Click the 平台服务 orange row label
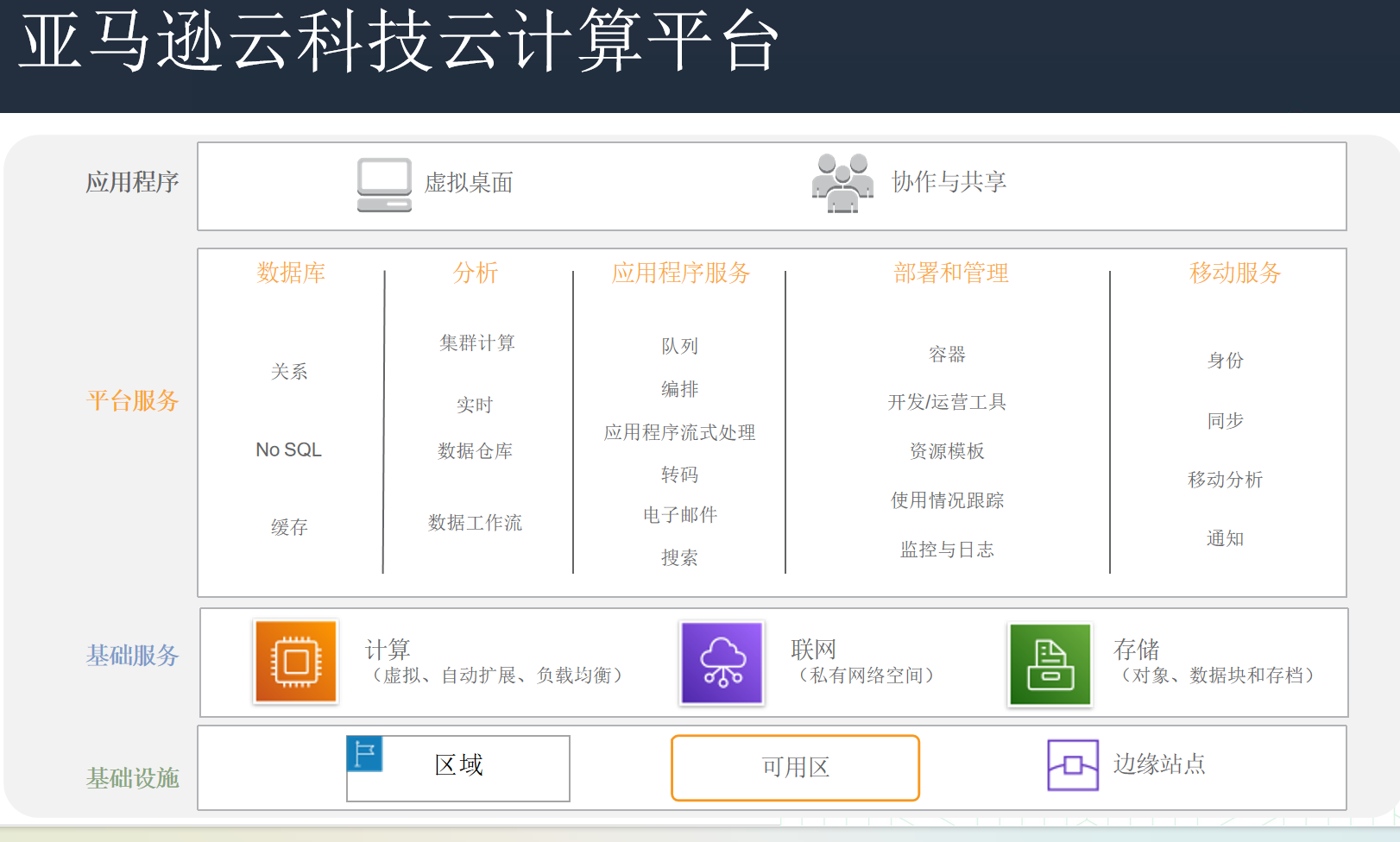Viewport: 1400px width, 842px height. (x=132, y=400)
